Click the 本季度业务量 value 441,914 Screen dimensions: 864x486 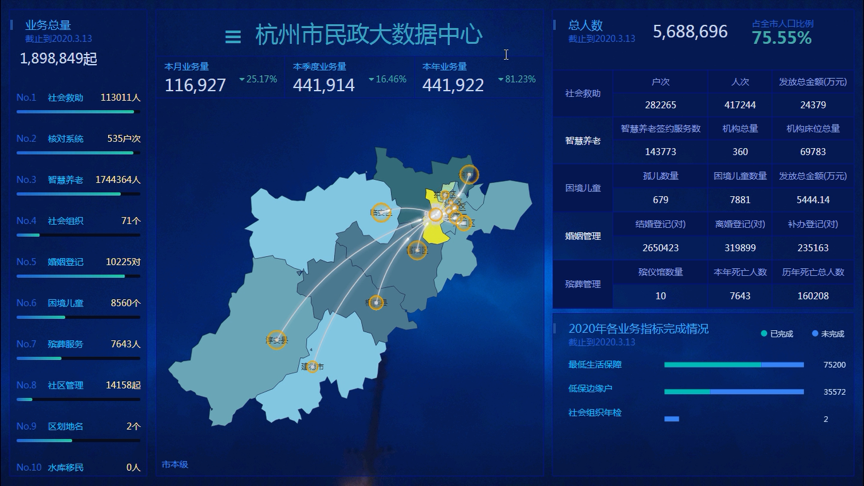coord(323,85)
